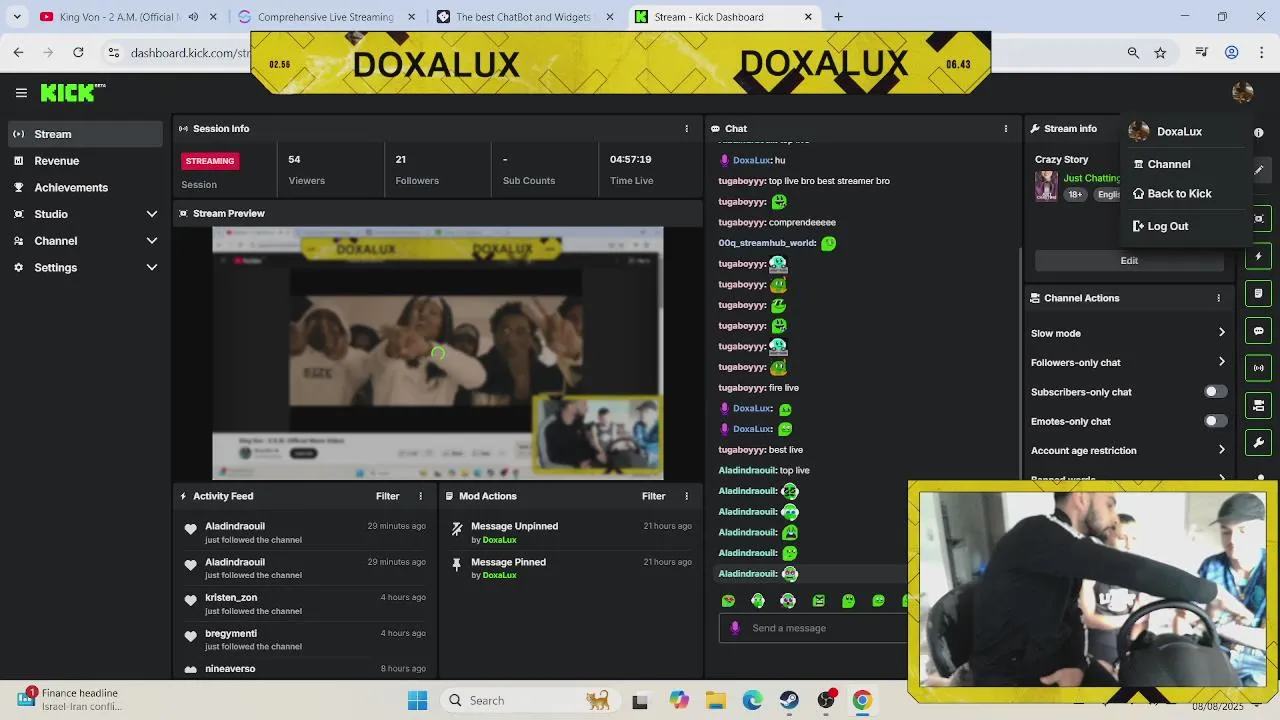Click Send a message input field
This screenshot has width=1280, height=720.
click(x=812, y=628)
